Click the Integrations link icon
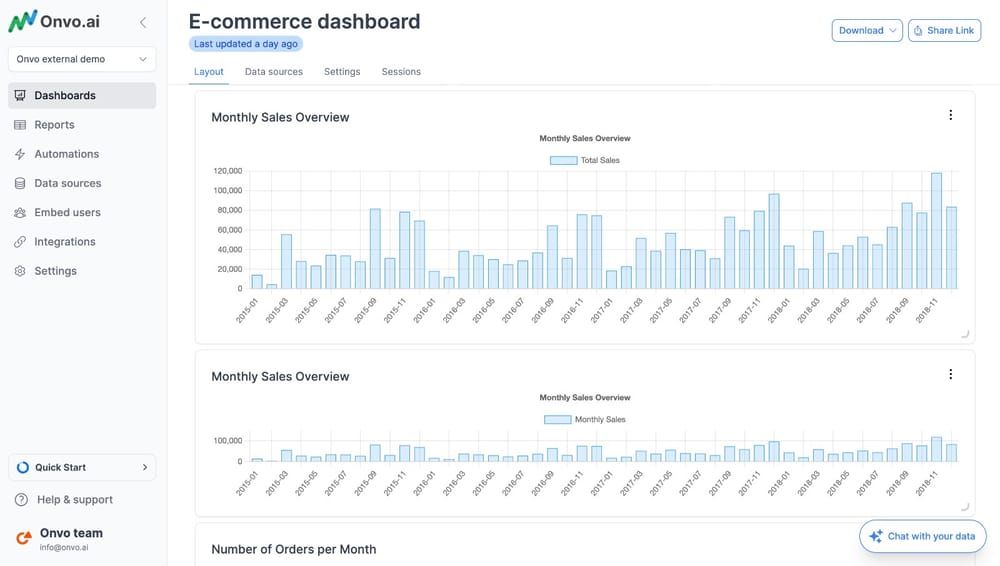 [20, 242]
